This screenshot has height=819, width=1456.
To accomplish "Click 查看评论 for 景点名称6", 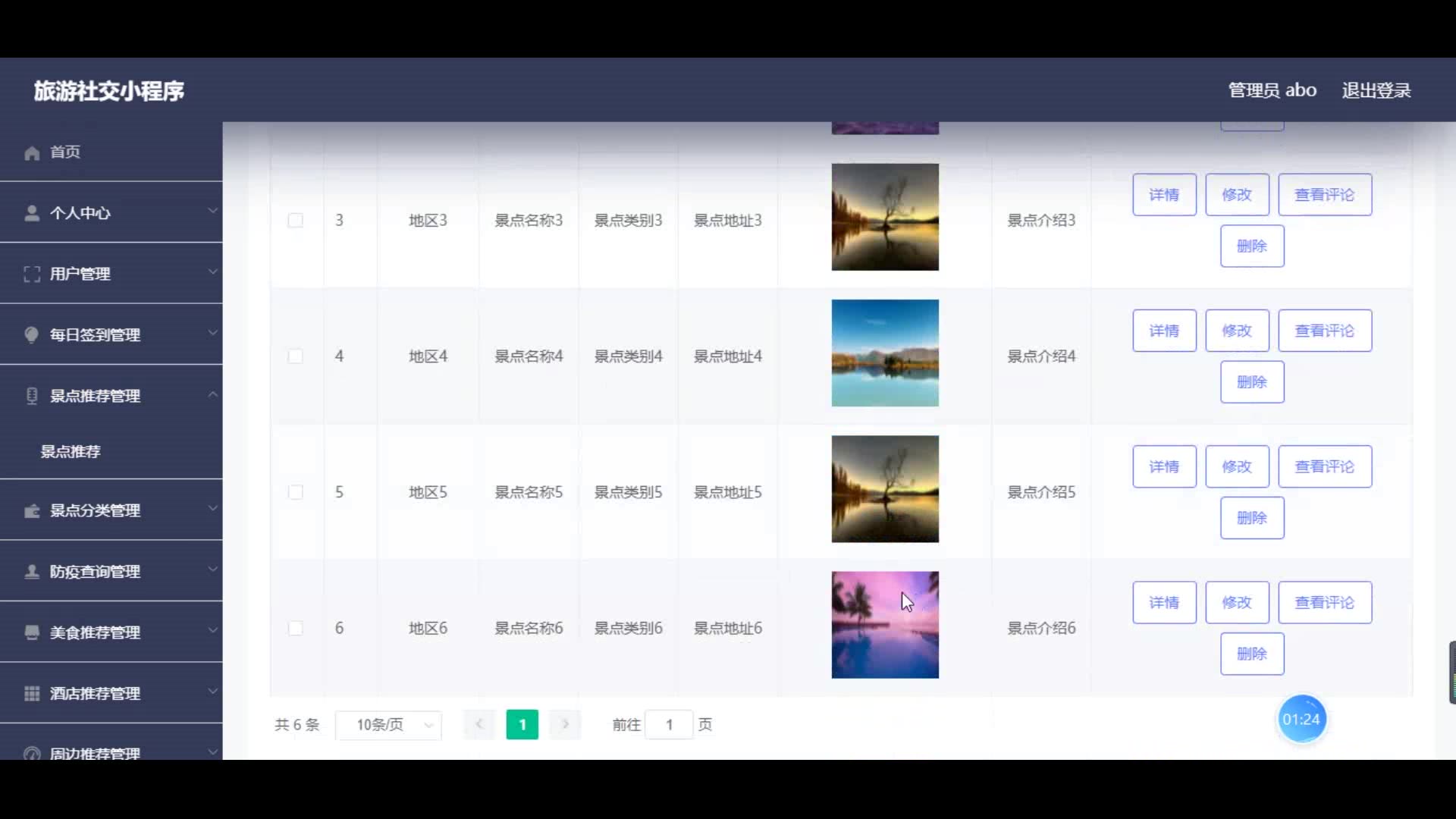I will click(x=1325, y=602).
